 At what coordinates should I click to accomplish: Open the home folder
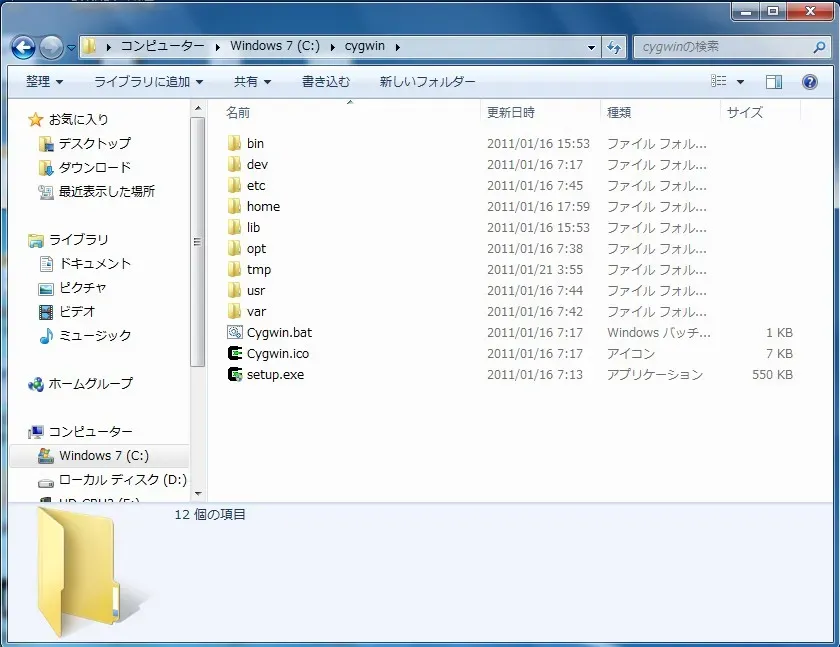(262, 206)
